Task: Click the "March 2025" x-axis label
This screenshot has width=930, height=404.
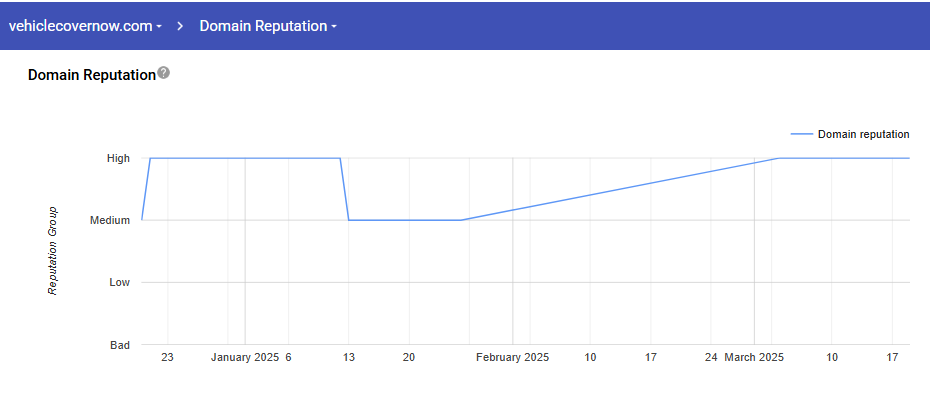Action: pos(755,357)
